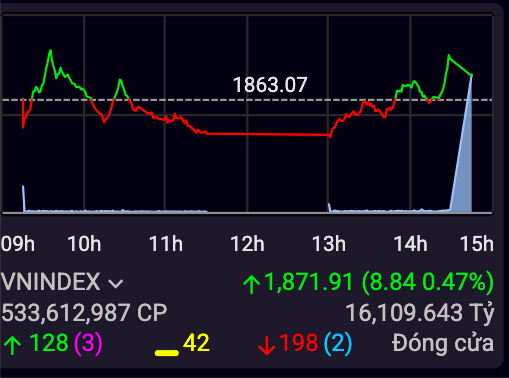The height and width of the screenshot is (378, 509).
Task: Click the 14h time axis label
Action: coord(410,244)
